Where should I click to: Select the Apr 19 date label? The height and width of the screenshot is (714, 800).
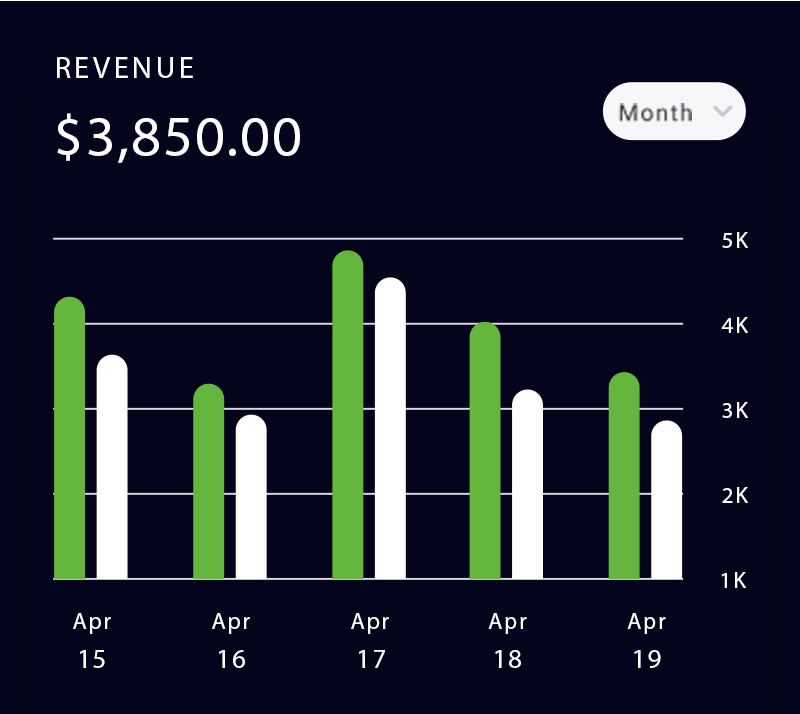tap(647, 641)
